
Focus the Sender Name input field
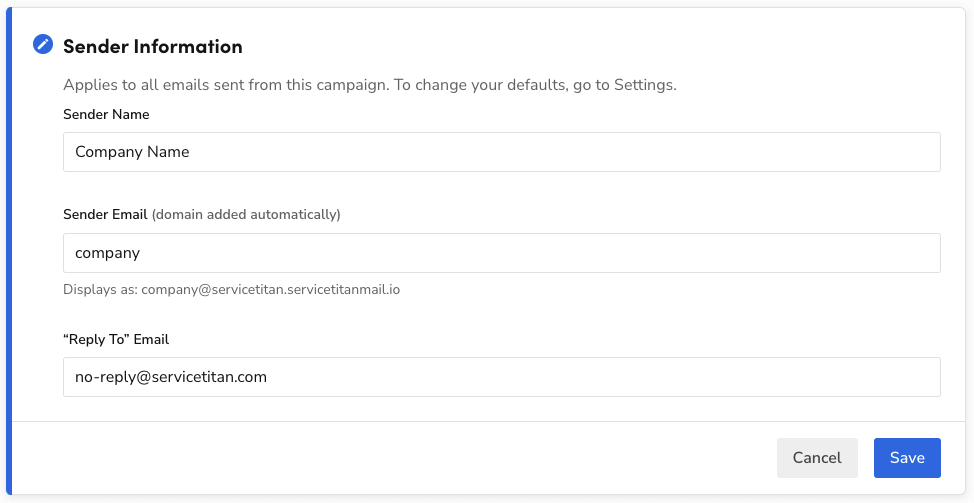coord(501,152)
